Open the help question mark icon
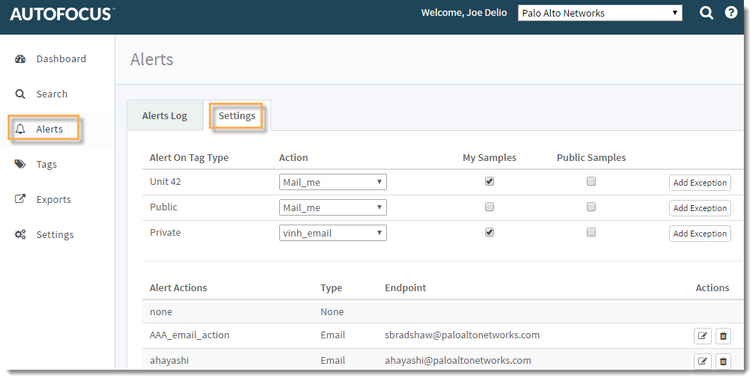The width and height of the screenshot is (755, 381). coord(731,13)
